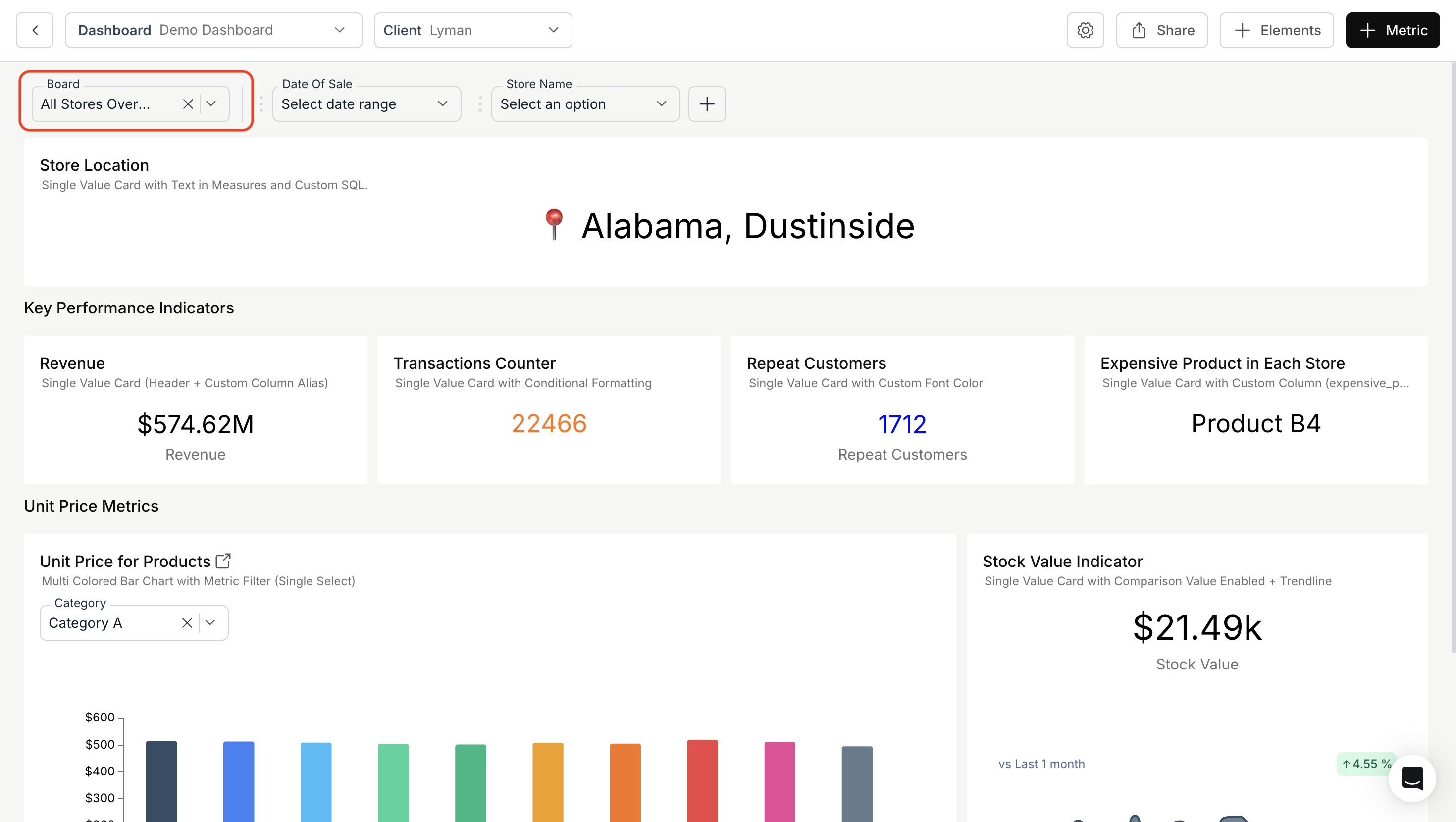
Task: Expand the Board filter dropdown
Action: [x=211, y=104]
